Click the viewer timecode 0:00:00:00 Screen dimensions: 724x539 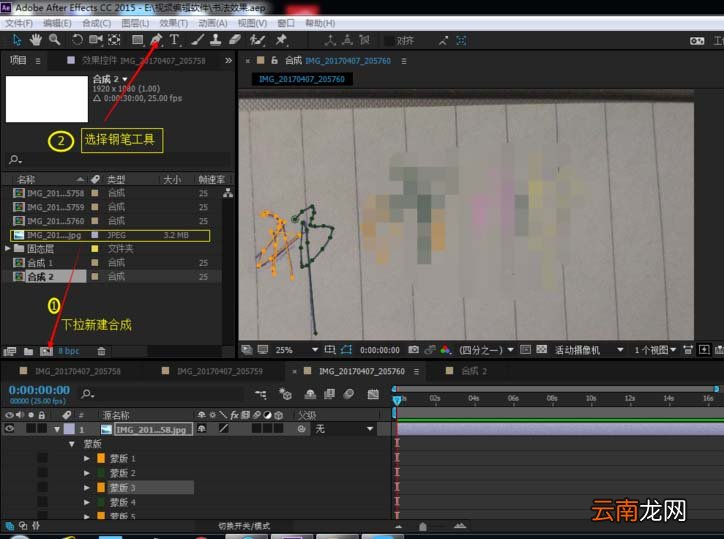coord(380,350)
